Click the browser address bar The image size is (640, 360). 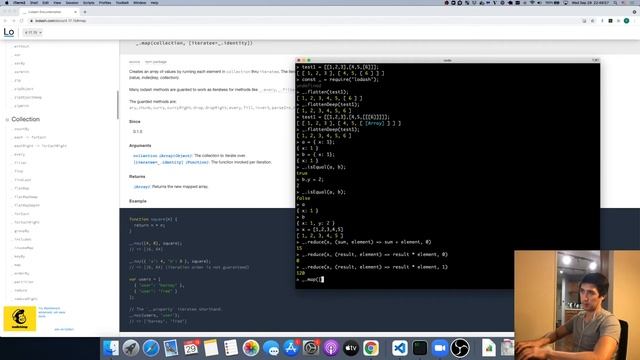tap(302, 20)
